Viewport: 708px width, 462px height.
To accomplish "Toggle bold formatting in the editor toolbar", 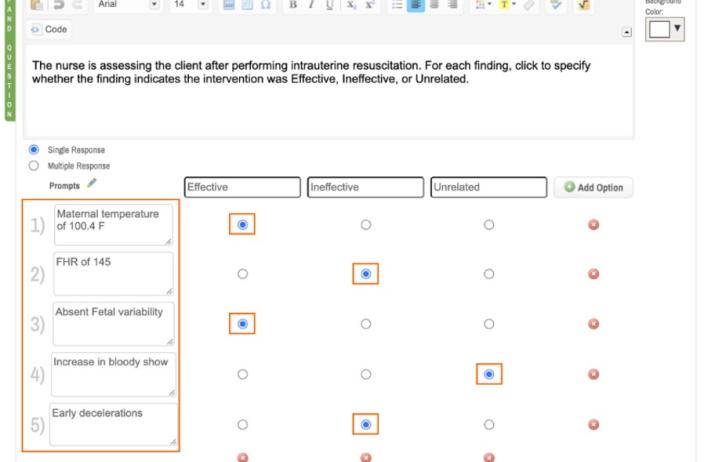I will point(293,5).
